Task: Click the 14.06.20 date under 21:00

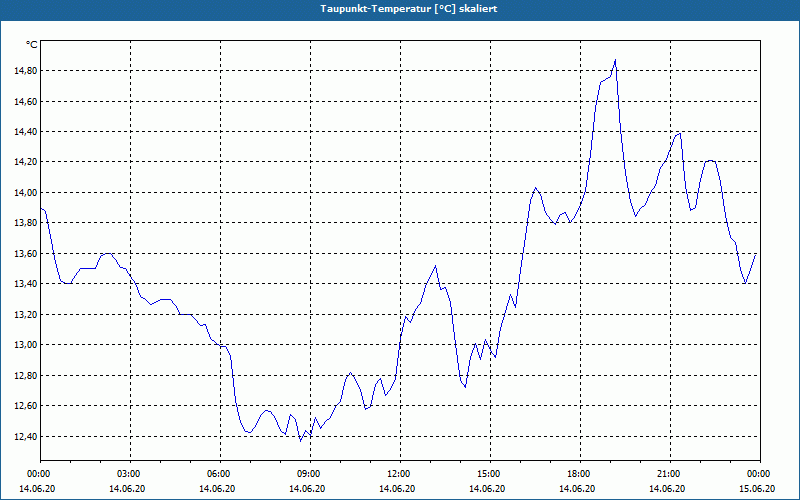Action: point(667,489)
